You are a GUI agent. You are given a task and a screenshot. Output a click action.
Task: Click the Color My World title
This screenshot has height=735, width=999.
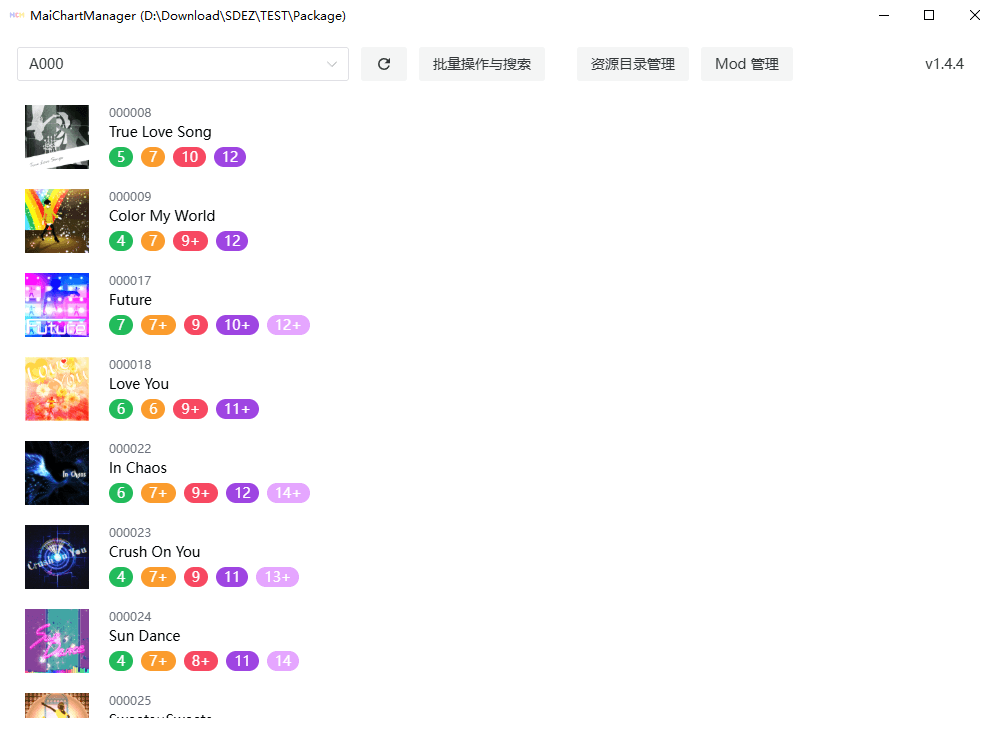(x=162, y=216)
